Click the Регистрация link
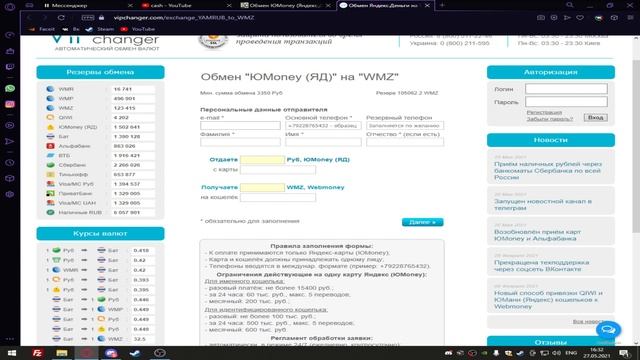The height and width of the screenshot is (360, 640). (544, 112)
